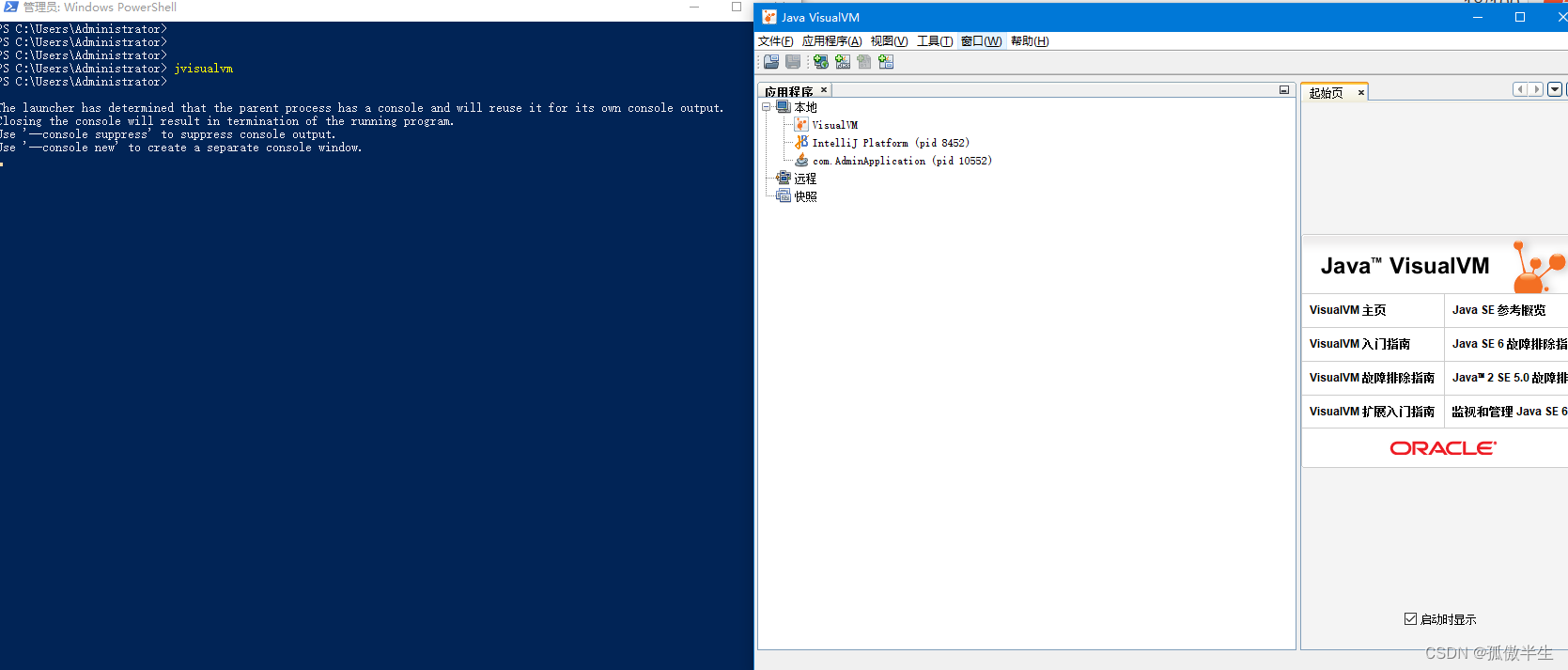Screen dimensions: 1568x670
Task: Open the VisualVM 主页 link
Action: 1347,310
